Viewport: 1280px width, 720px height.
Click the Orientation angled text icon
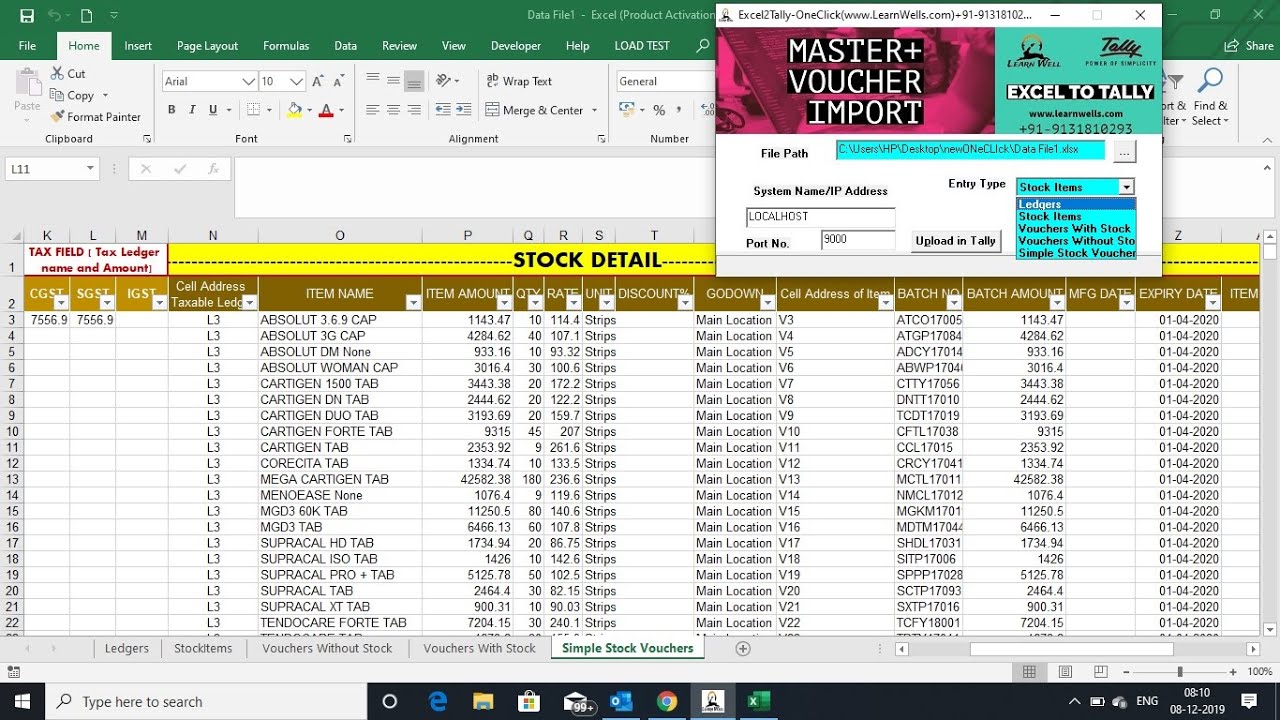444,81
